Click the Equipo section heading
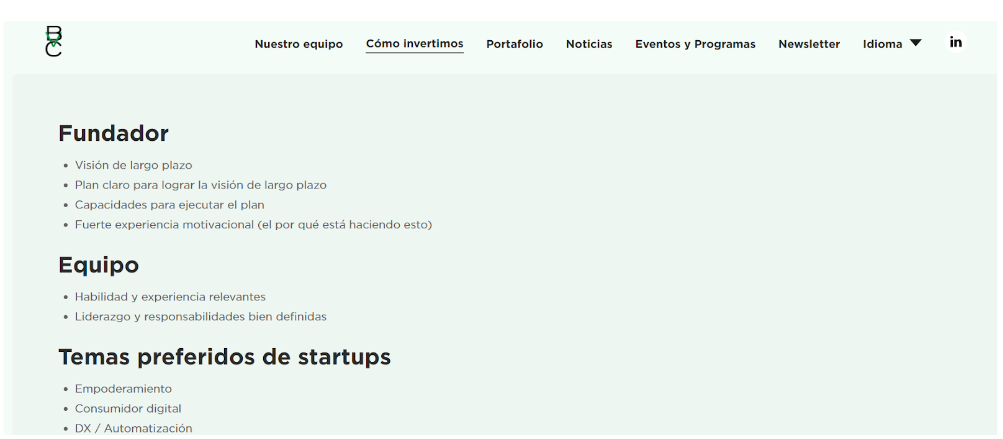The height and width of the screenshot is (439, 1003). 98,265
